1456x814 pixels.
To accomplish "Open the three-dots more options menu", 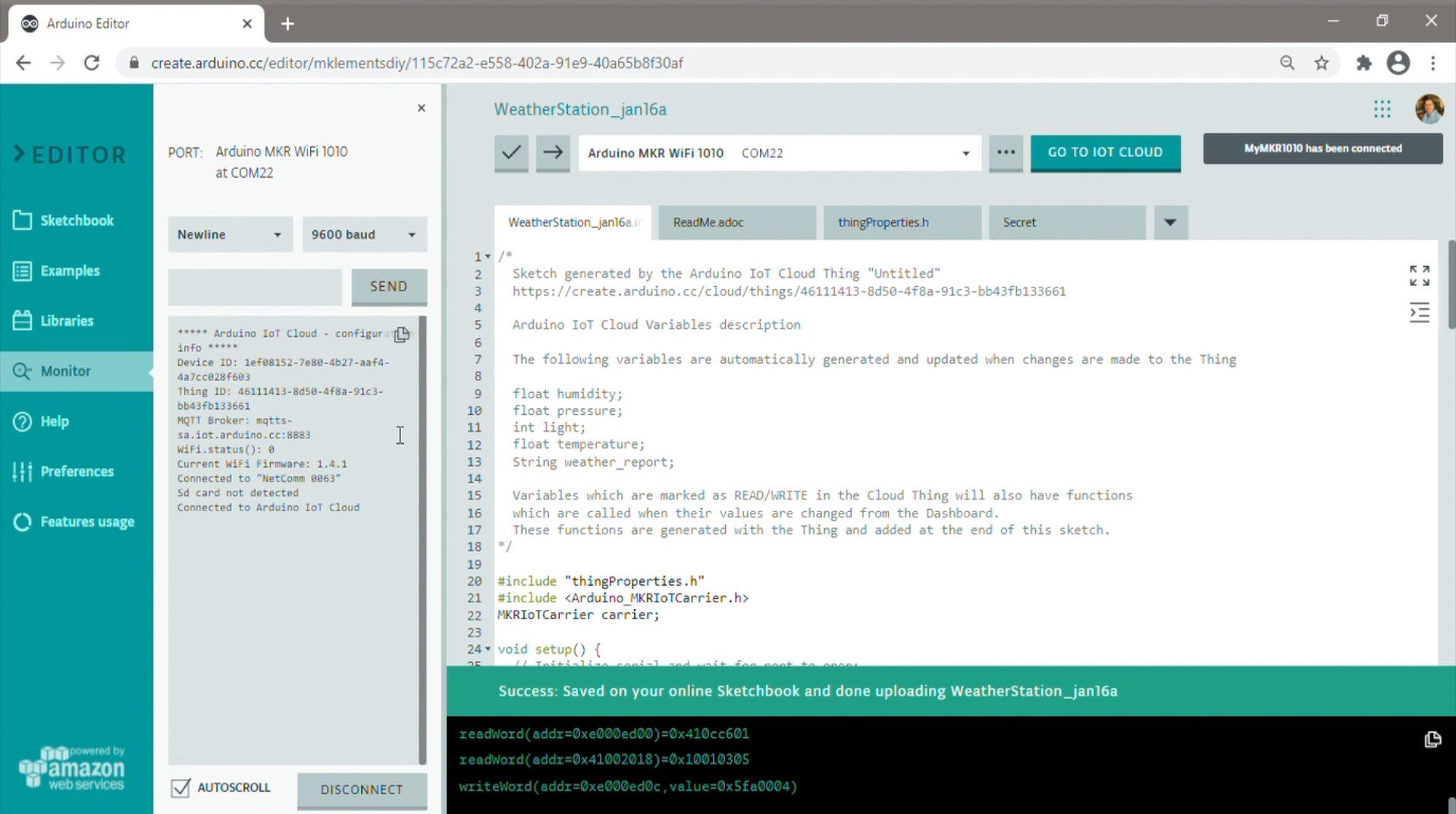I will [1006, 152].
